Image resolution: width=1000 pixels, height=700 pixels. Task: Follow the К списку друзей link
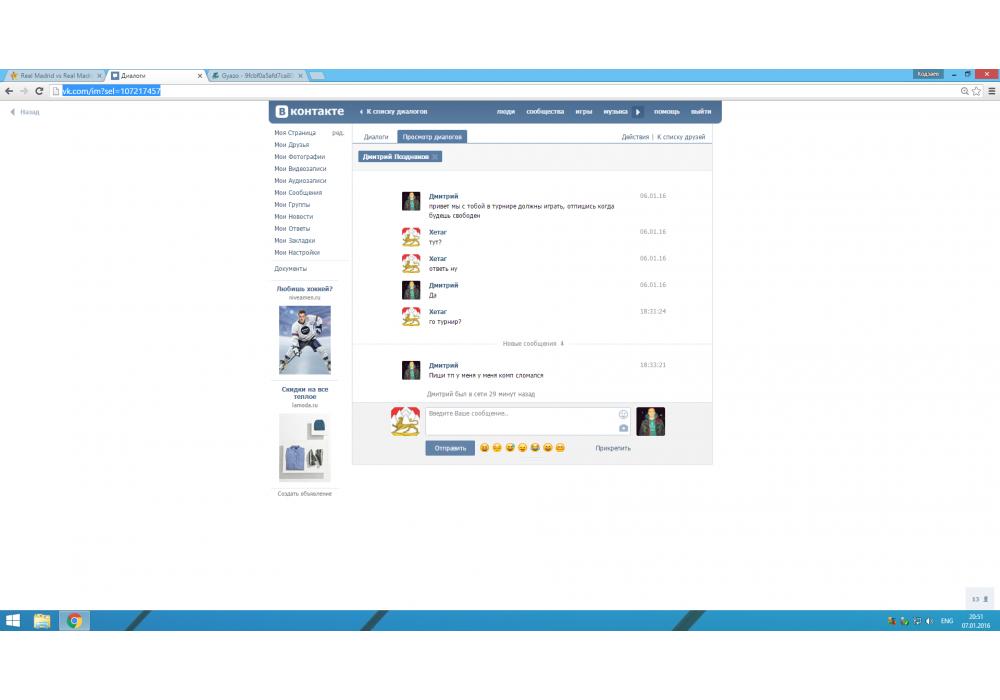click(x=681, y=137)
